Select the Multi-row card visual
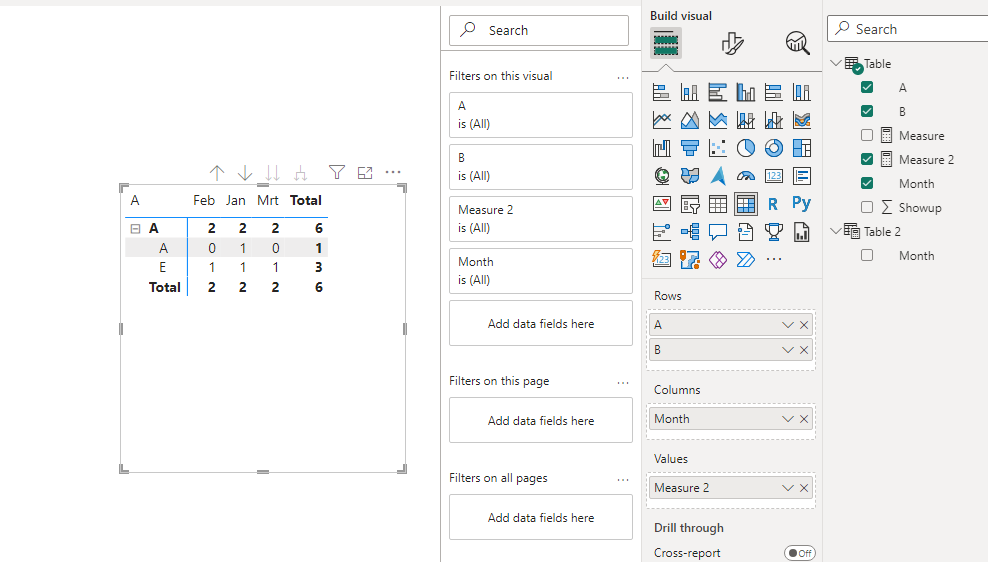Viewport: 988px width, 562px height. pos(802,176)
